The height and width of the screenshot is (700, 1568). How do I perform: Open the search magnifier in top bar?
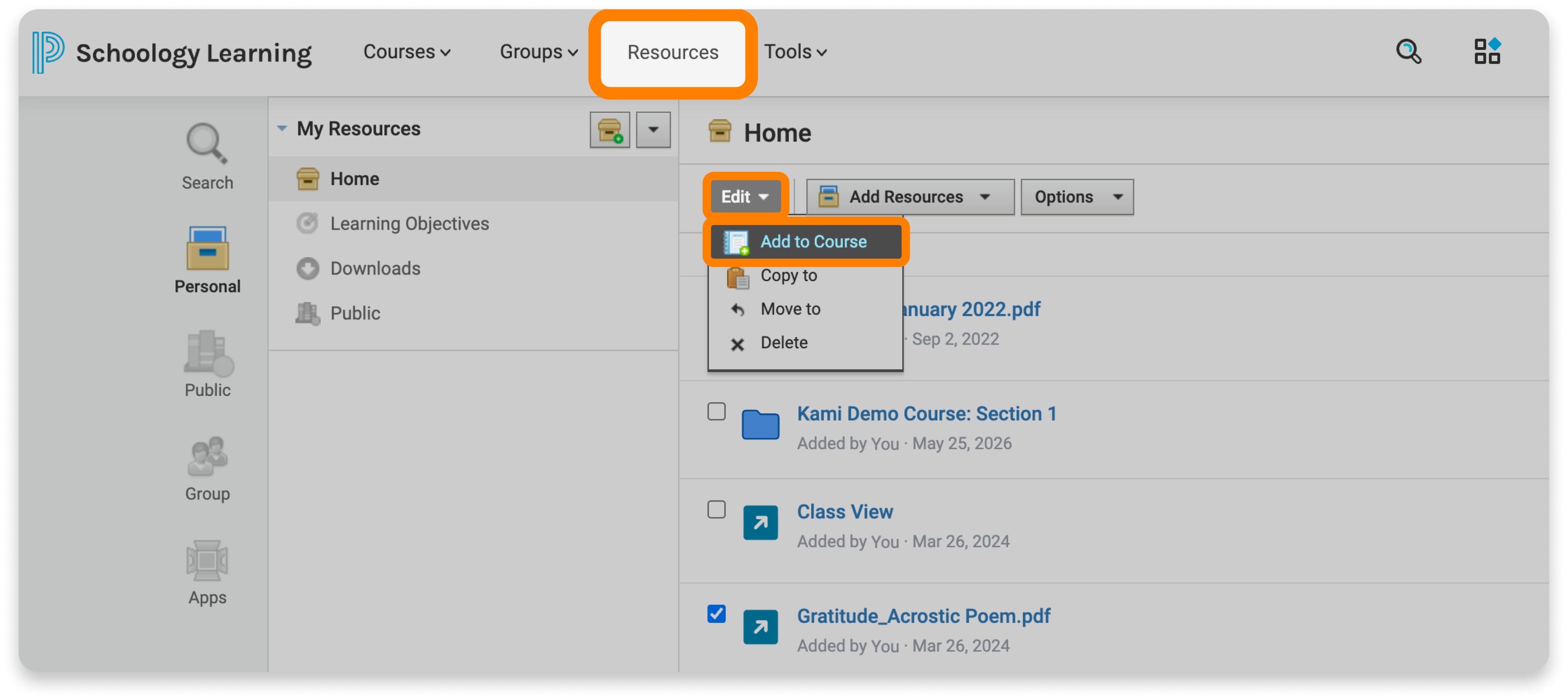point(1408,52)
